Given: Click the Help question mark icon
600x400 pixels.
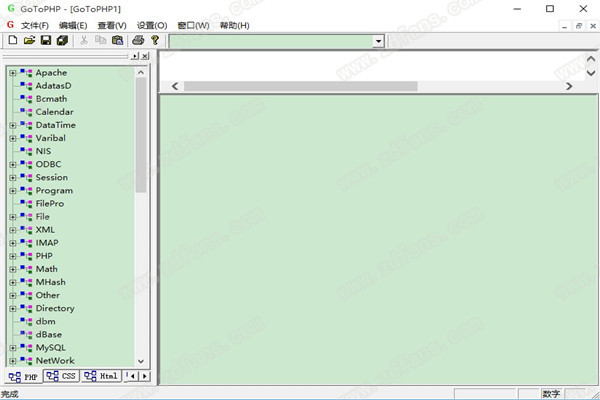Looking at the screenshot, I should click(155, 40).
